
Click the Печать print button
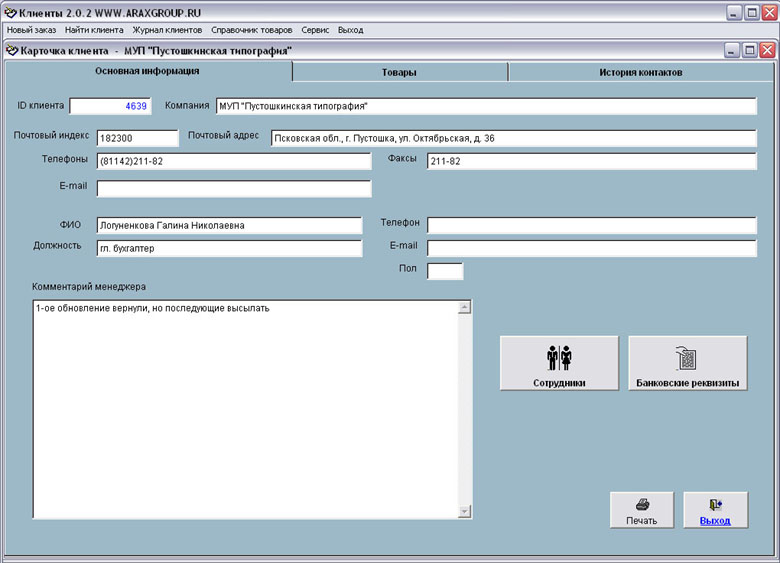(x=641, y=510)
